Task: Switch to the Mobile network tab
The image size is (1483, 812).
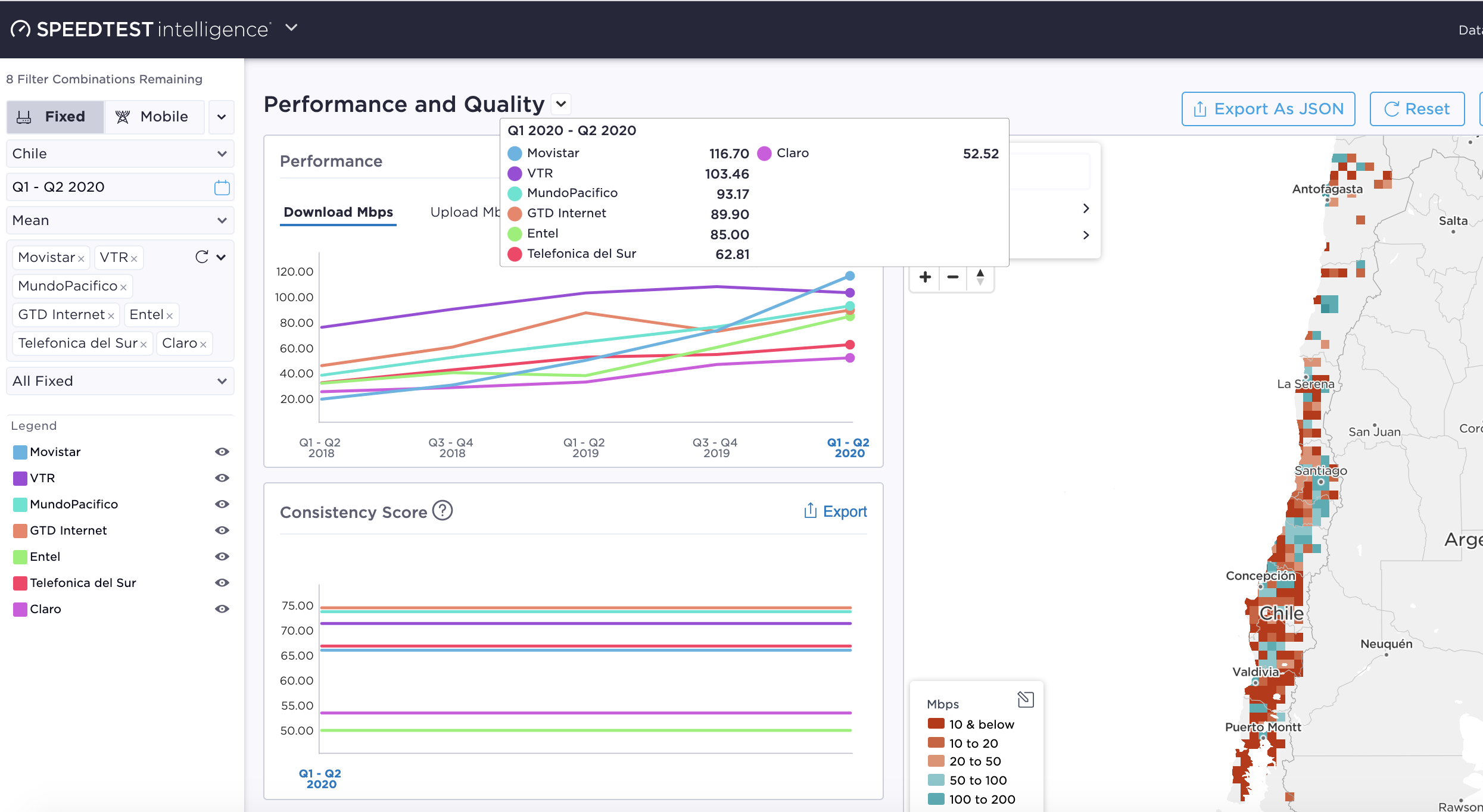Action: [154, 117]
